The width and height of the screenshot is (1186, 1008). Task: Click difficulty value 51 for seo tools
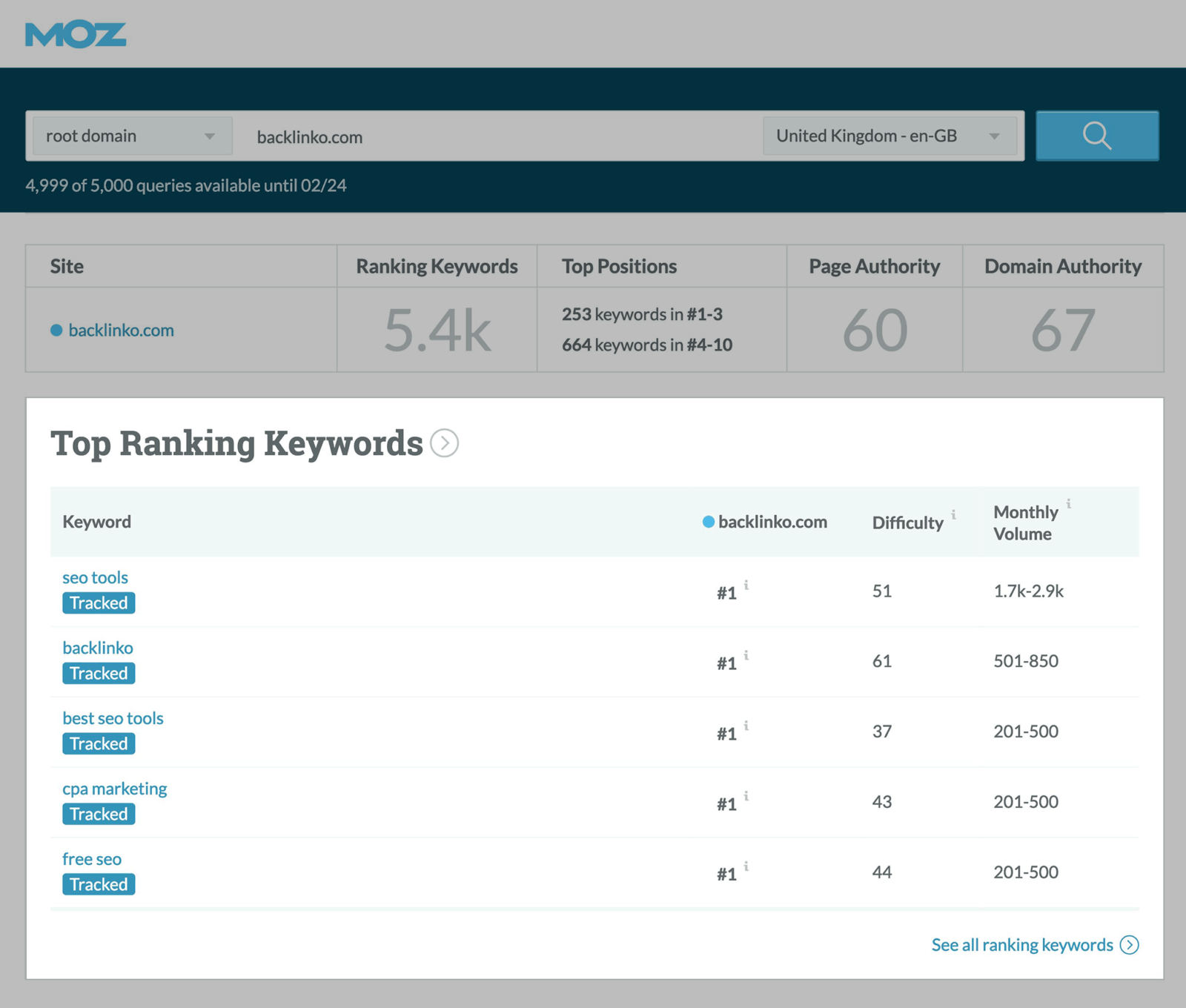coord(882,591)
